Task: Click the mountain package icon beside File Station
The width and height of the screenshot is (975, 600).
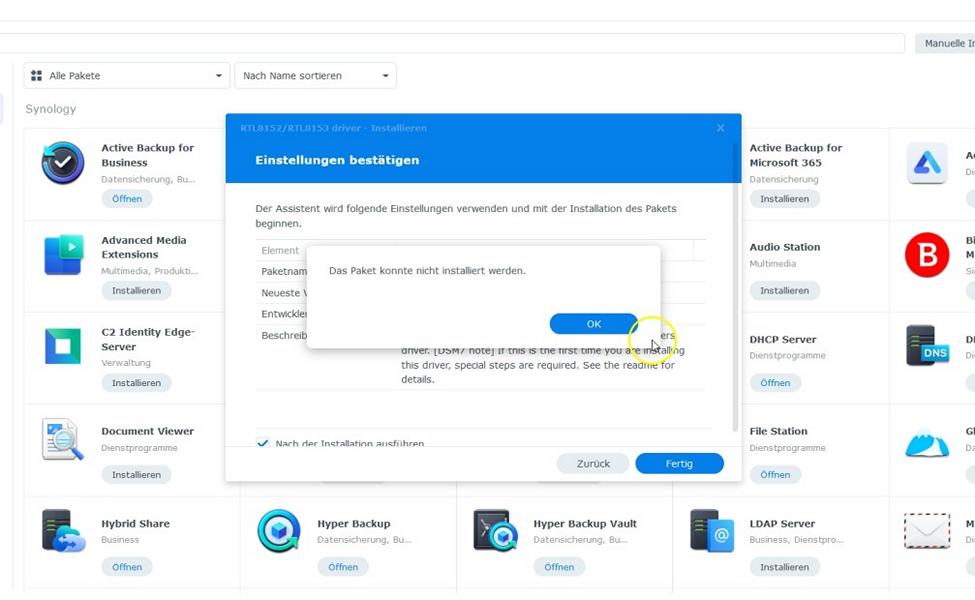Action: [x=927, y=441]
